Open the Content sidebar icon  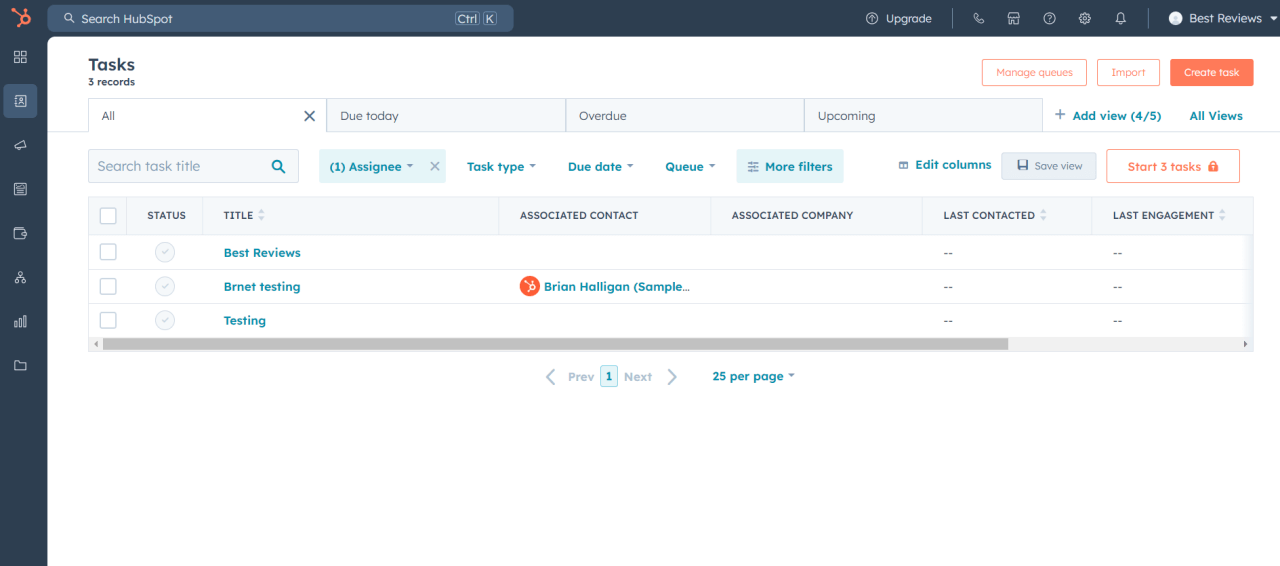click(20, 189)
